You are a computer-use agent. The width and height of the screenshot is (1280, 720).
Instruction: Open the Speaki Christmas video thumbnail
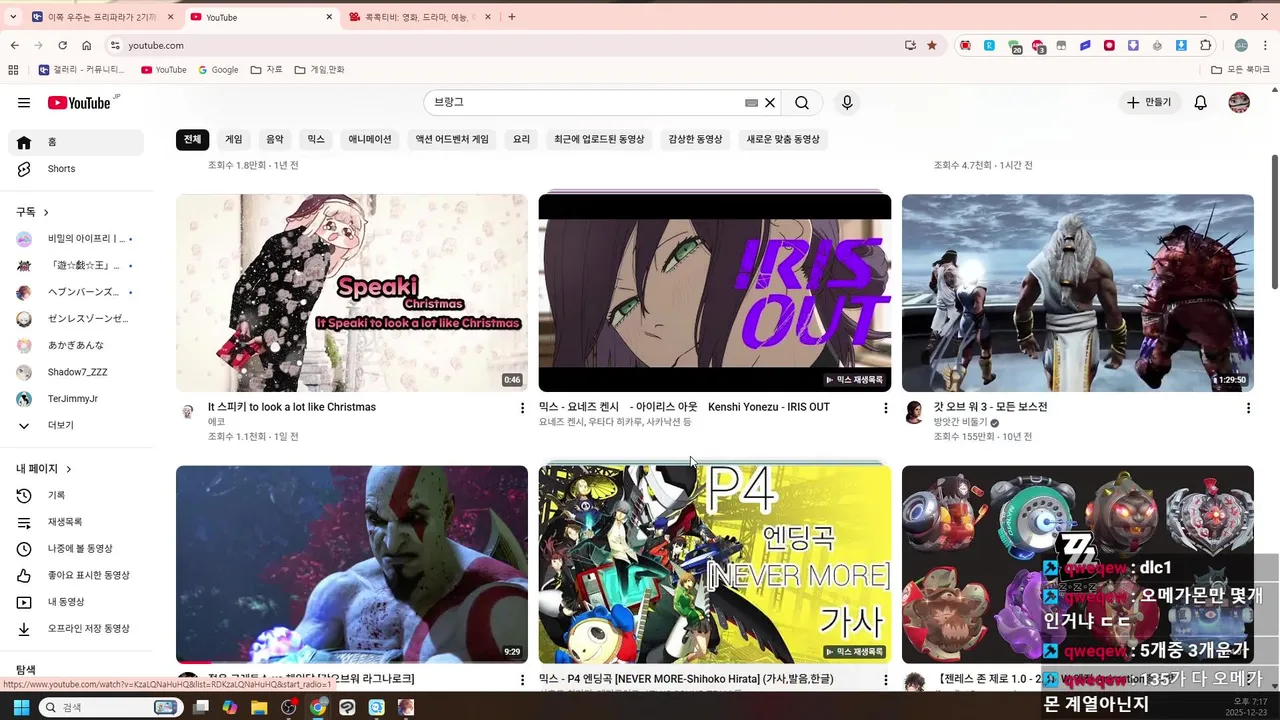[352, 293]
